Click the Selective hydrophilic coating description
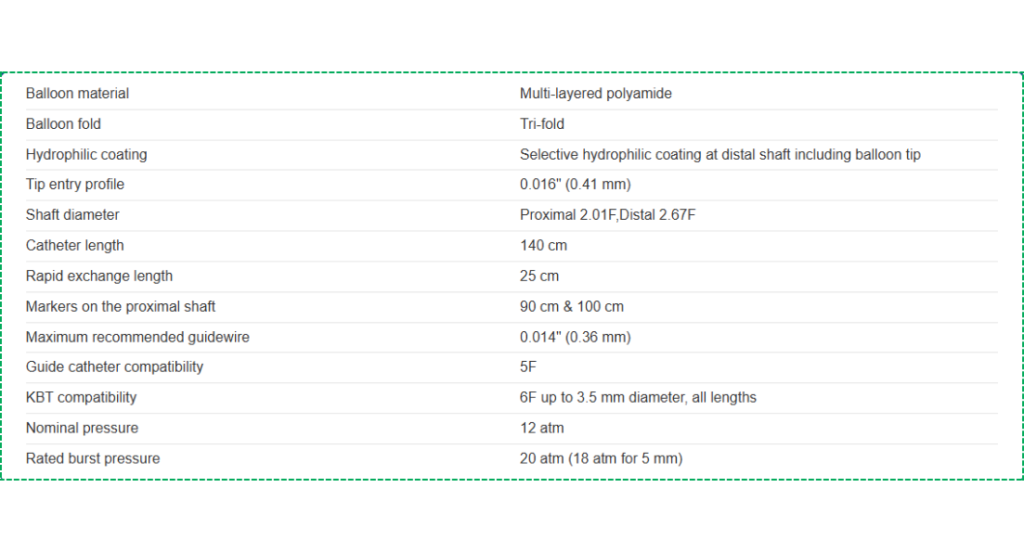1024x552 pixels. (719, 155)
